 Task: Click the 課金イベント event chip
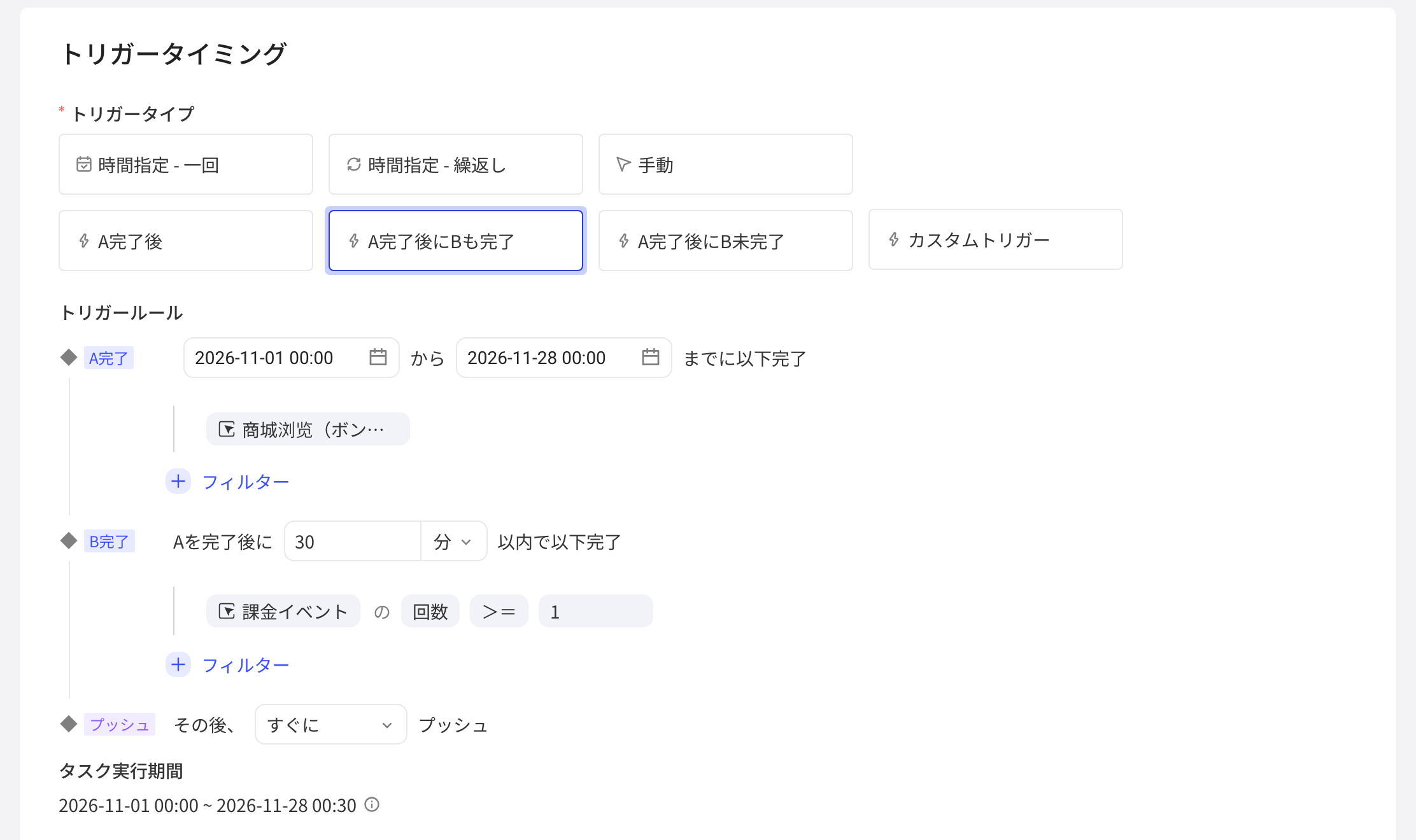click(283, 612)
